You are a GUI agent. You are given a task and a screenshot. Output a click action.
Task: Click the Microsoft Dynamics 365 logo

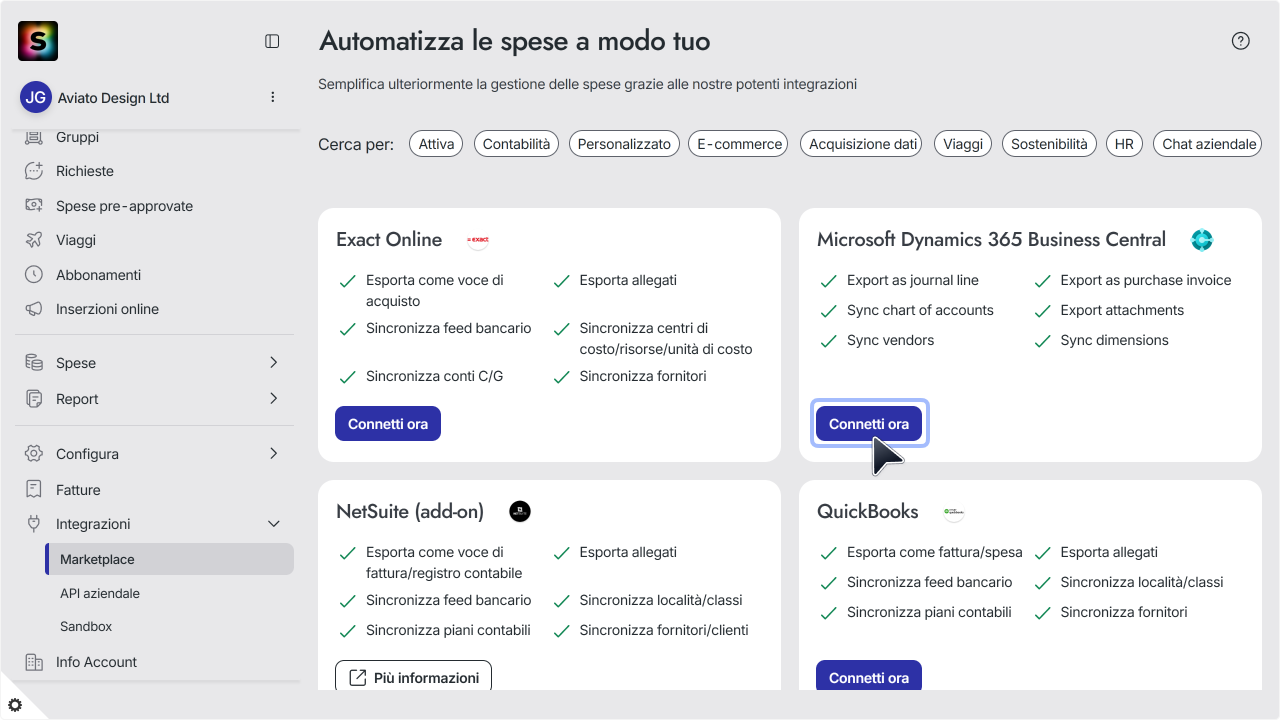1201,240
